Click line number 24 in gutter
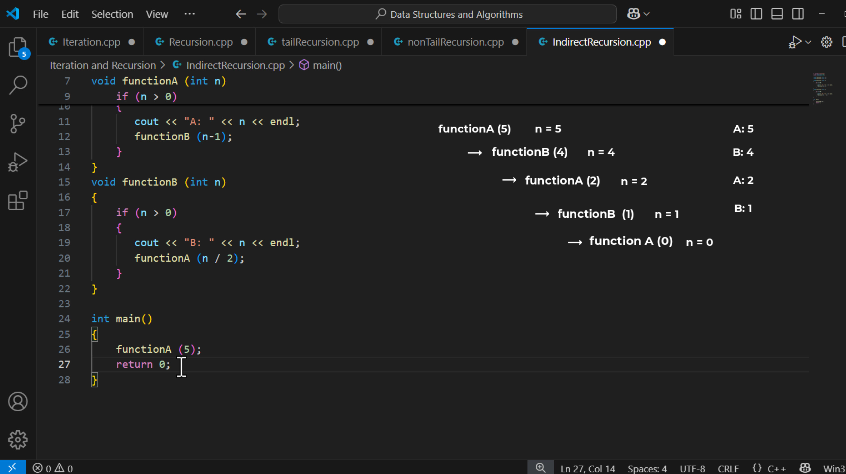This screenshot has width=846, height=474. [x=64, y=319]
